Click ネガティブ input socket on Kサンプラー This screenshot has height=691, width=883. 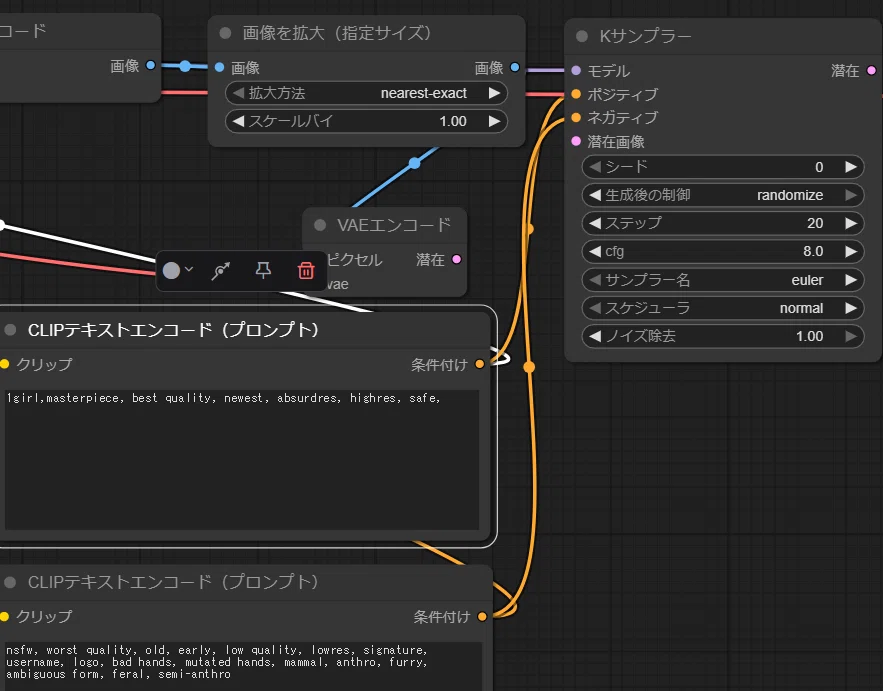coord(576,118)
